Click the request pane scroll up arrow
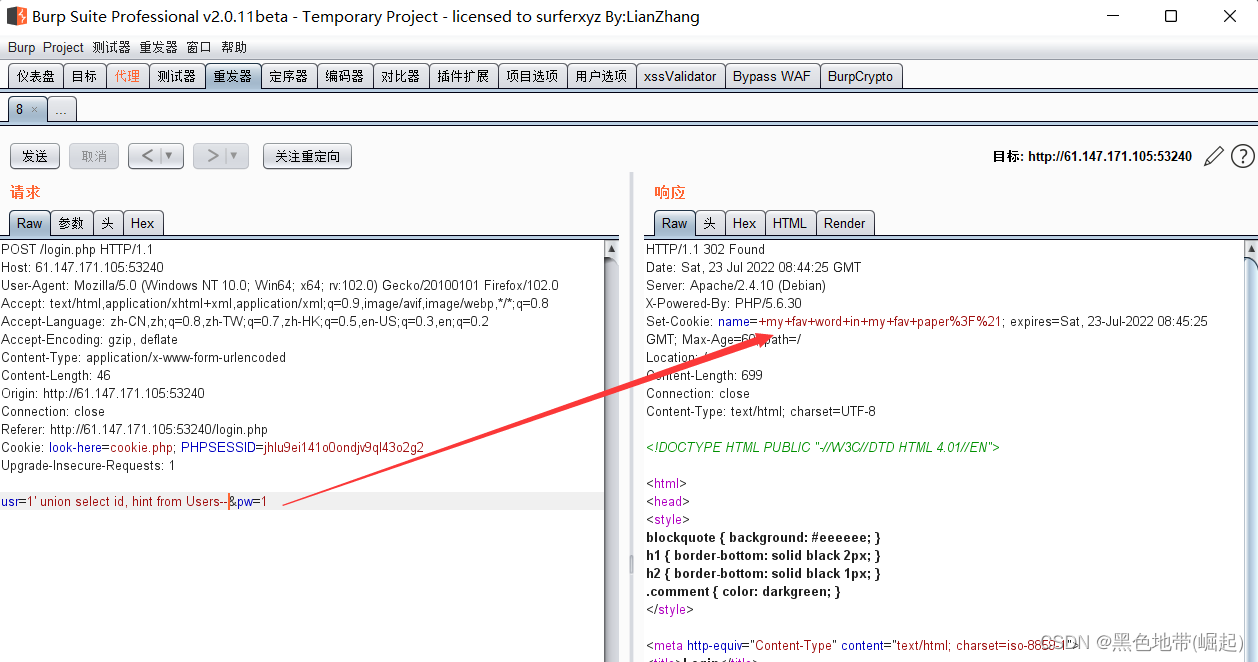Viewport: 1258px width, 662px height. coord(612,248)
